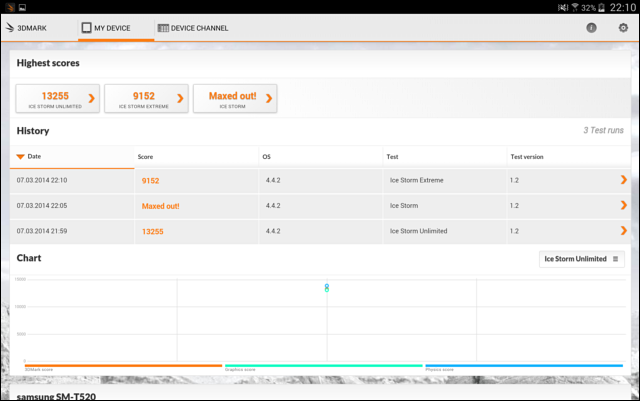Click the clock showing 22:10
The height and width of the screenshot is (401, 640).
click(622, 7)
